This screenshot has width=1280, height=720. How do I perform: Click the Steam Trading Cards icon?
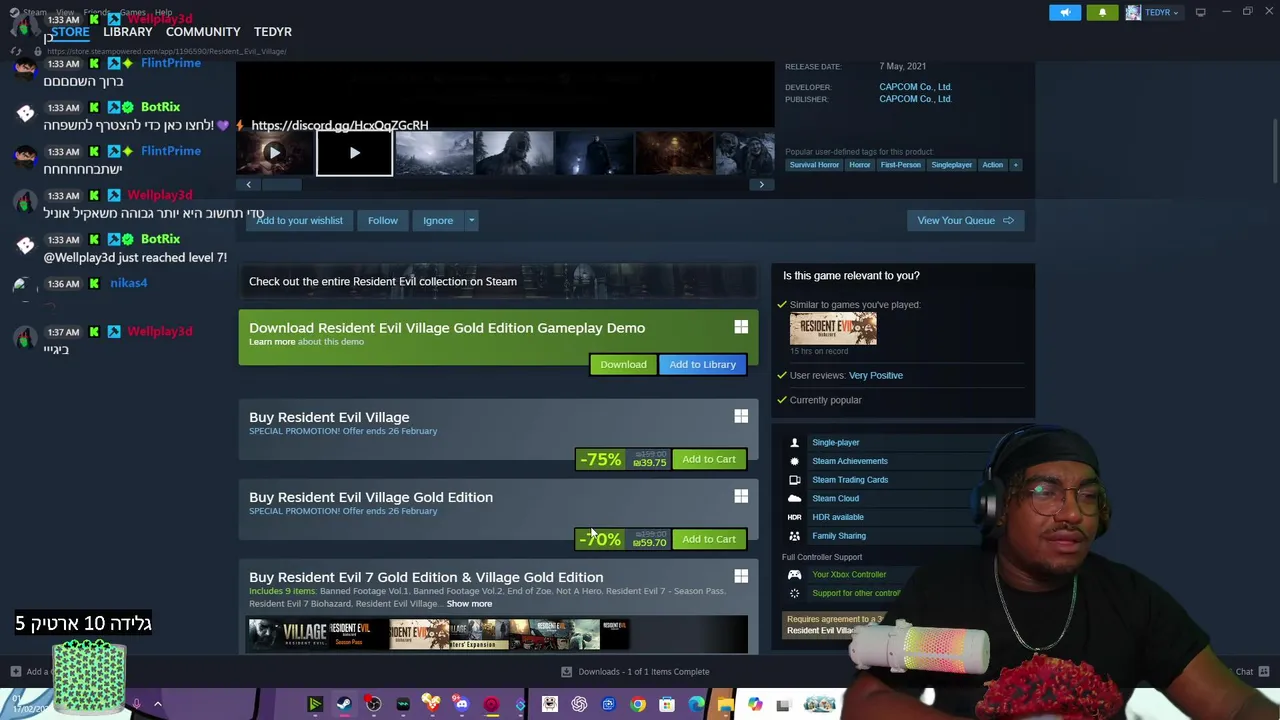point(795,480)
